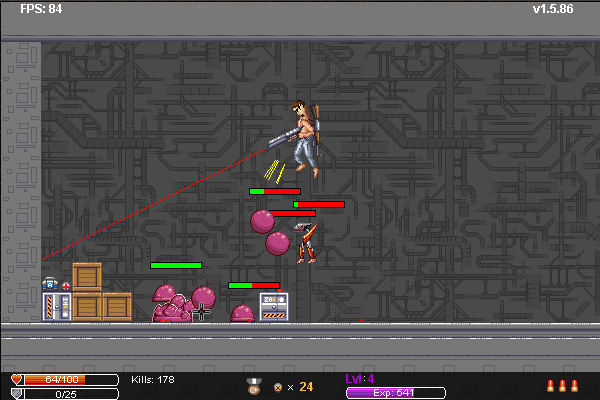Open the supply cabinet labeled 20
This screenshot has height=400, width=600.
pyautogui.click(x=274, y=307)
